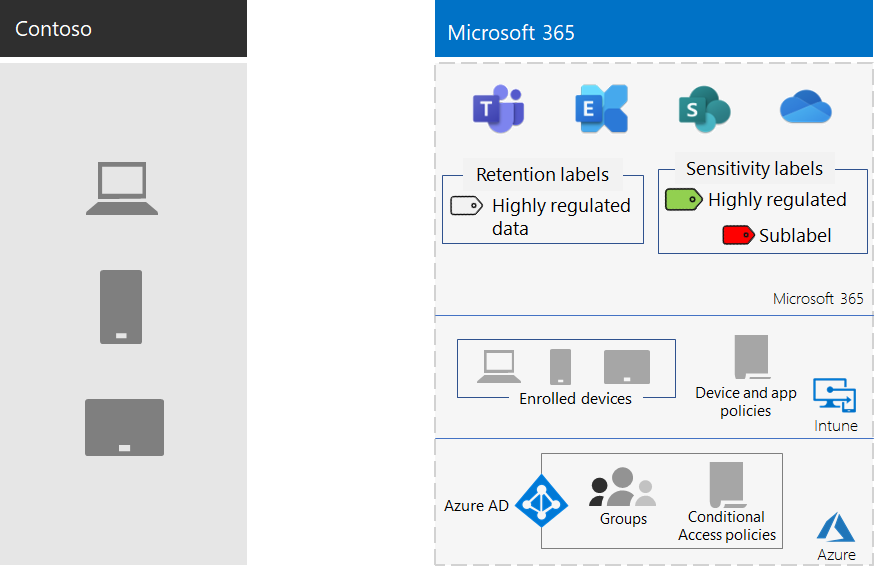Click the Microsoft 365 blue header title
Screen dimensions: 880x574
511,33
